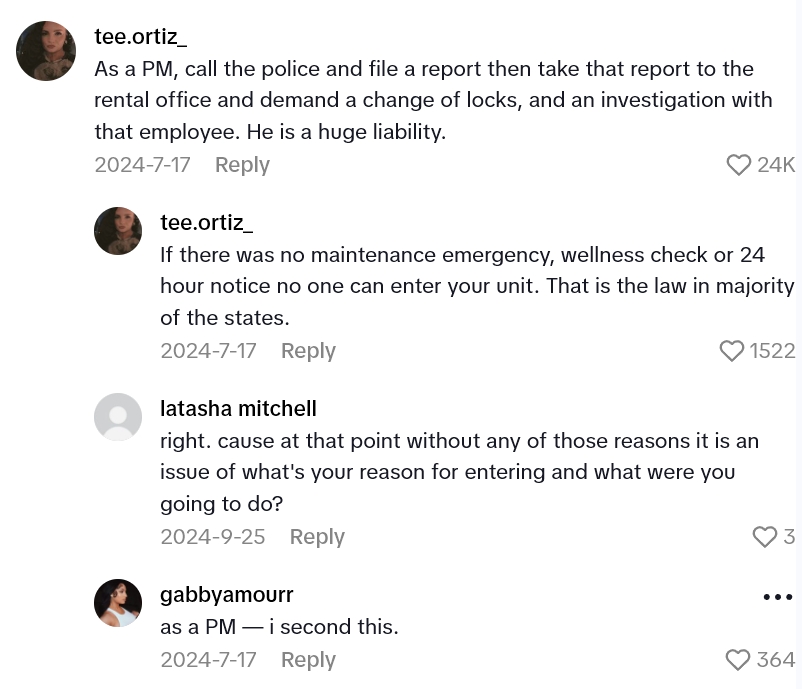Like tee.ortiz_'s top comment with 24K likes
This screenshot has height=689, width=802.
tap(739, 164)
